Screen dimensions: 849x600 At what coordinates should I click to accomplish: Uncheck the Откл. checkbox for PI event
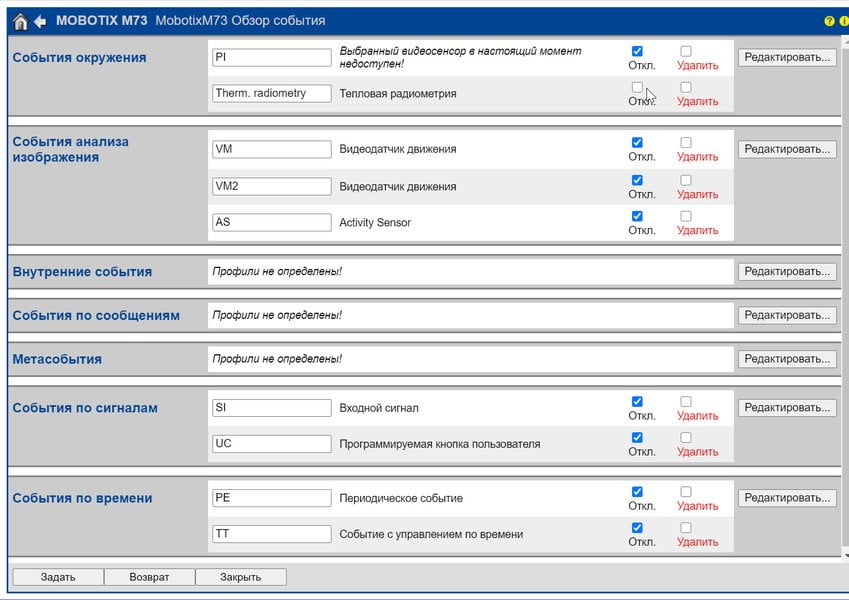(637, 51)
